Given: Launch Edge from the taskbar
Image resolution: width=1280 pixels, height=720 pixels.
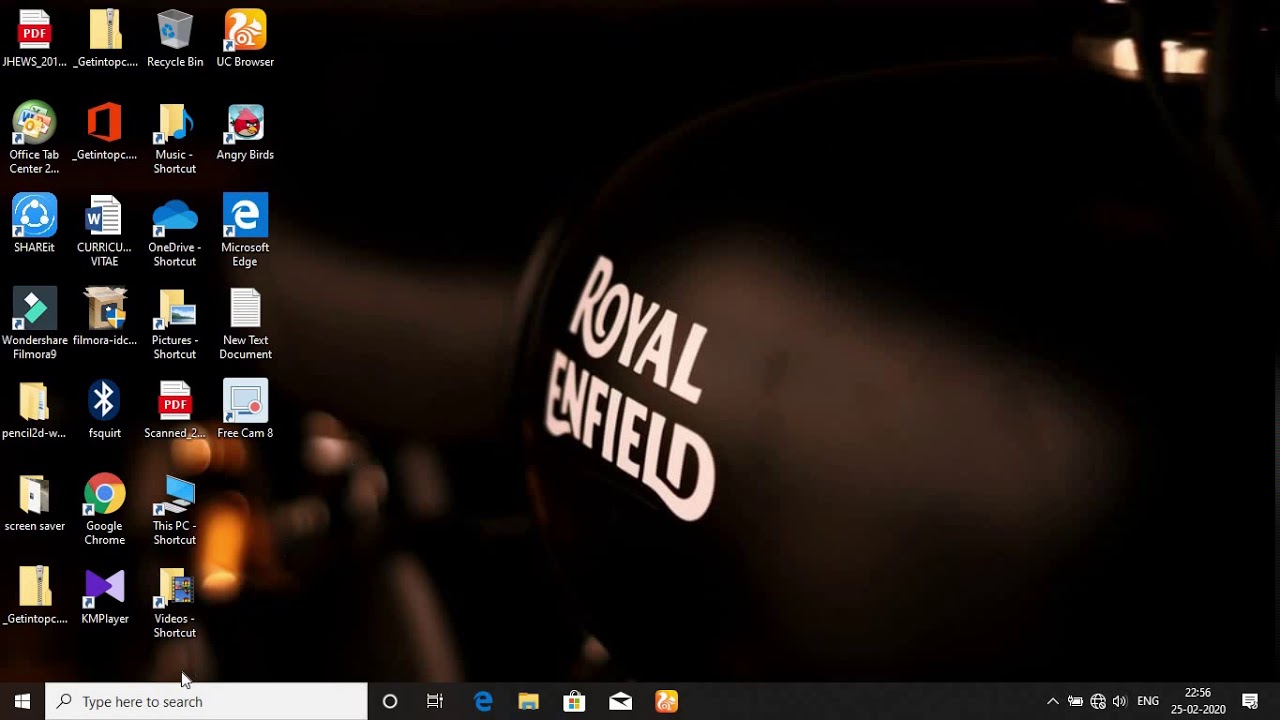Looking at the screenshot, I should click(x=483, y=701).
